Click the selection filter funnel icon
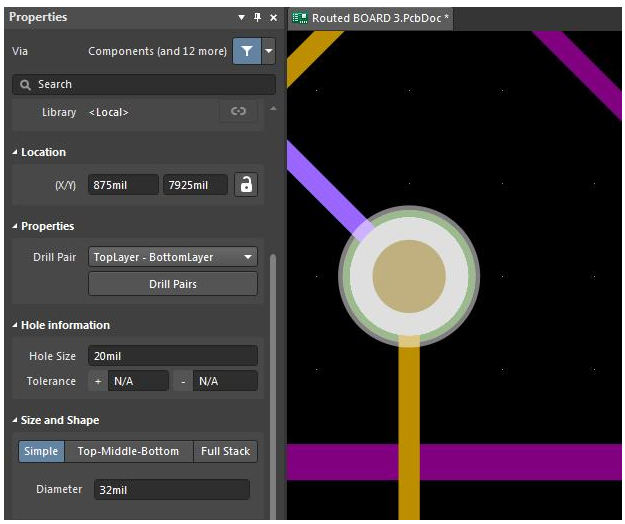 246,51
